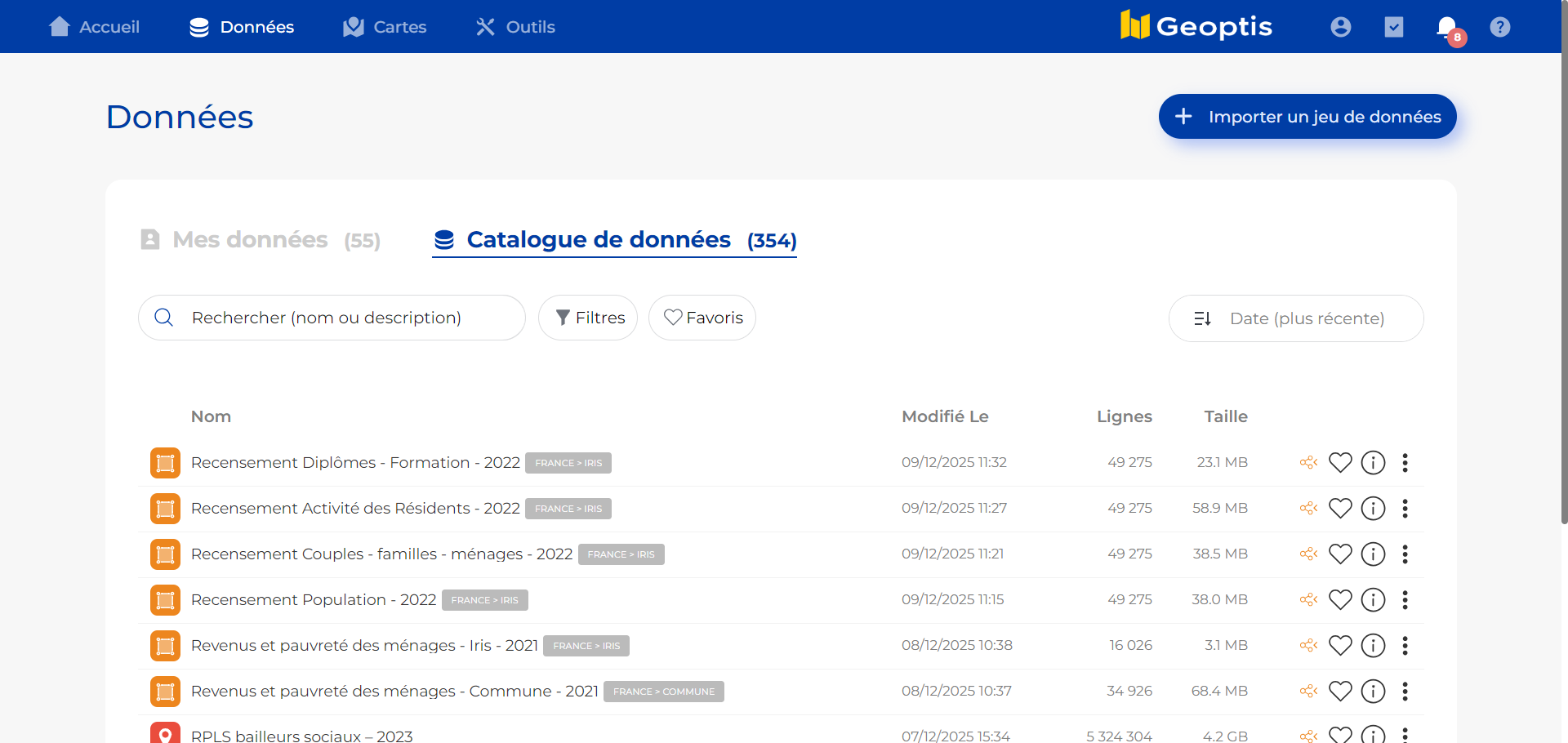Open the Filtres panel

(x=587, y=318)
